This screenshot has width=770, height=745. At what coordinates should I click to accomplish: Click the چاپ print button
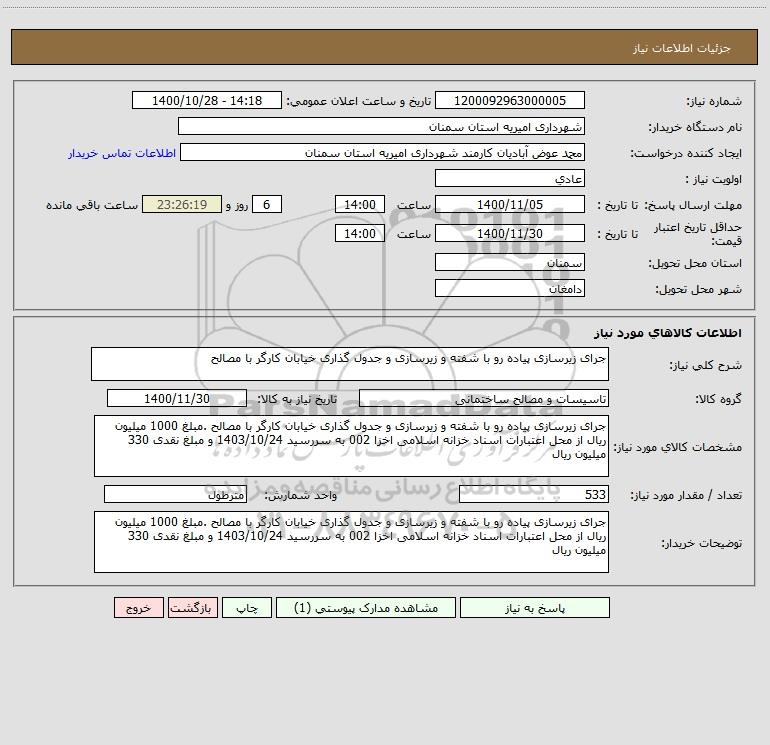247,608
